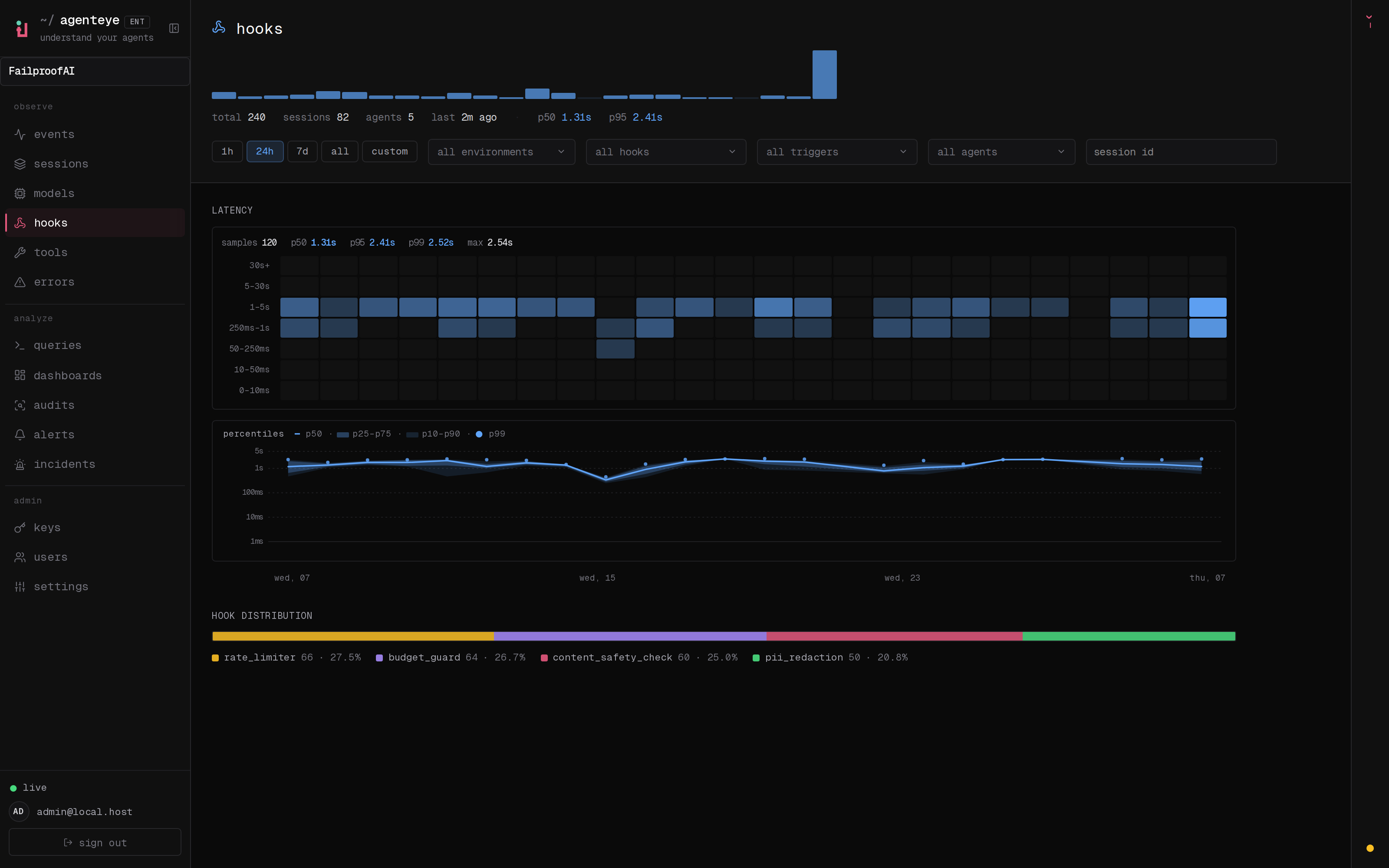Click the brightest 1-5s heatmap cell
Viewport: 1389px width, 868px height.
1208,307
